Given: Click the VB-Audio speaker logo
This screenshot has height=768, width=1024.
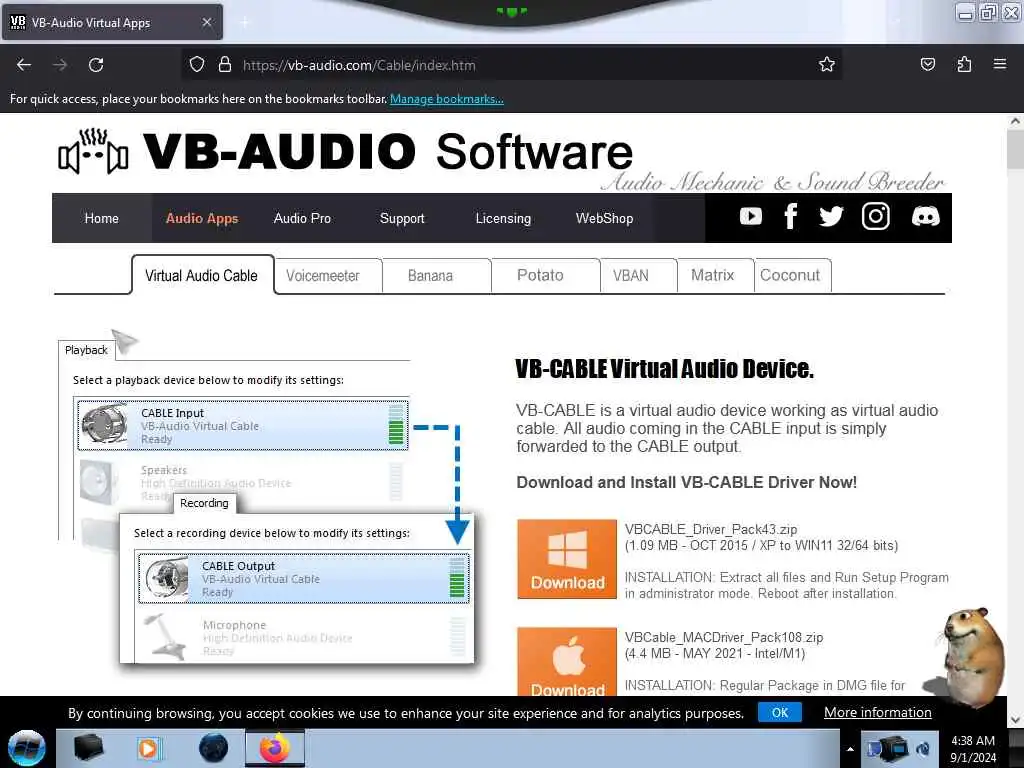Looking at the screenshot, I should pos(93,152).
